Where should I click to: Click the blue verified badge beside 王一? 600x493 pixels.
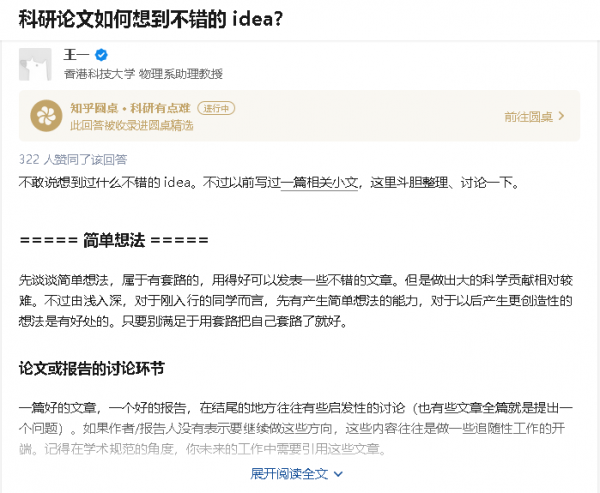pyautogui.click(x=101, y=55)
